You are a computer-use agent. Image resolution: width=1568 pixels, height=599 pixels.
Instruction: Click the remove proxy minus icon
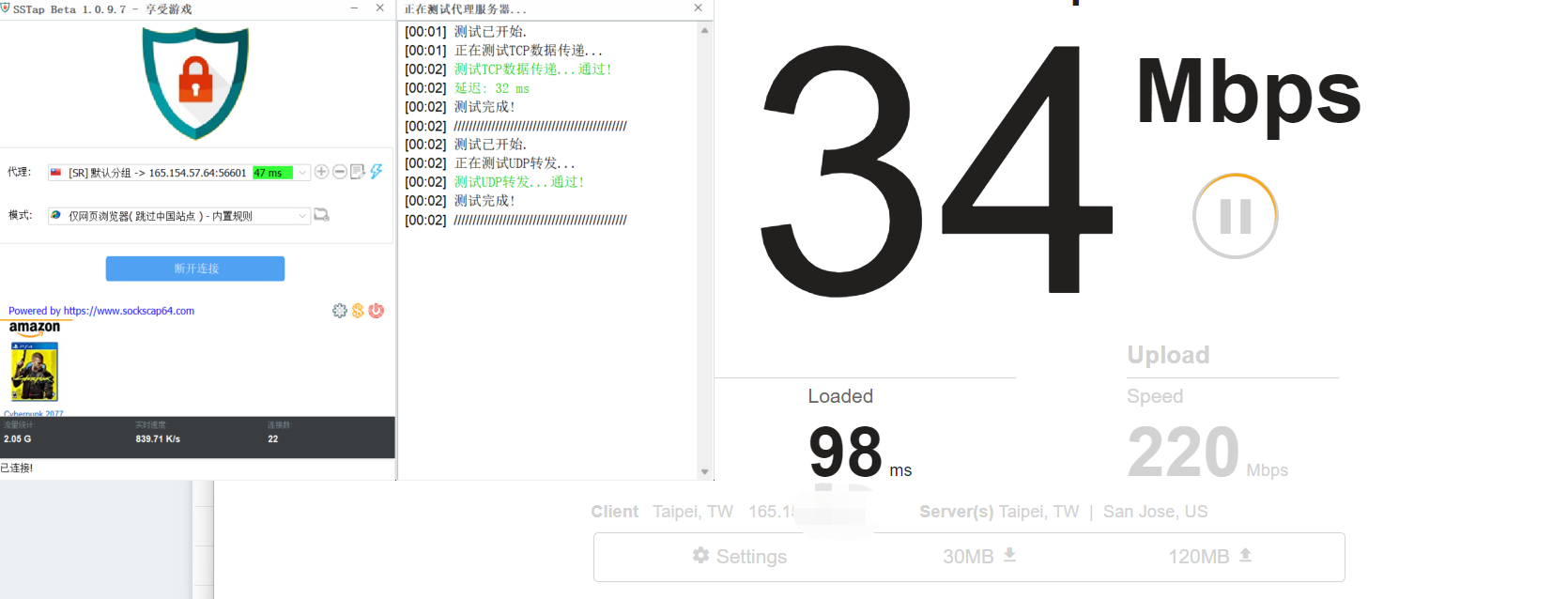pos(340,172)
